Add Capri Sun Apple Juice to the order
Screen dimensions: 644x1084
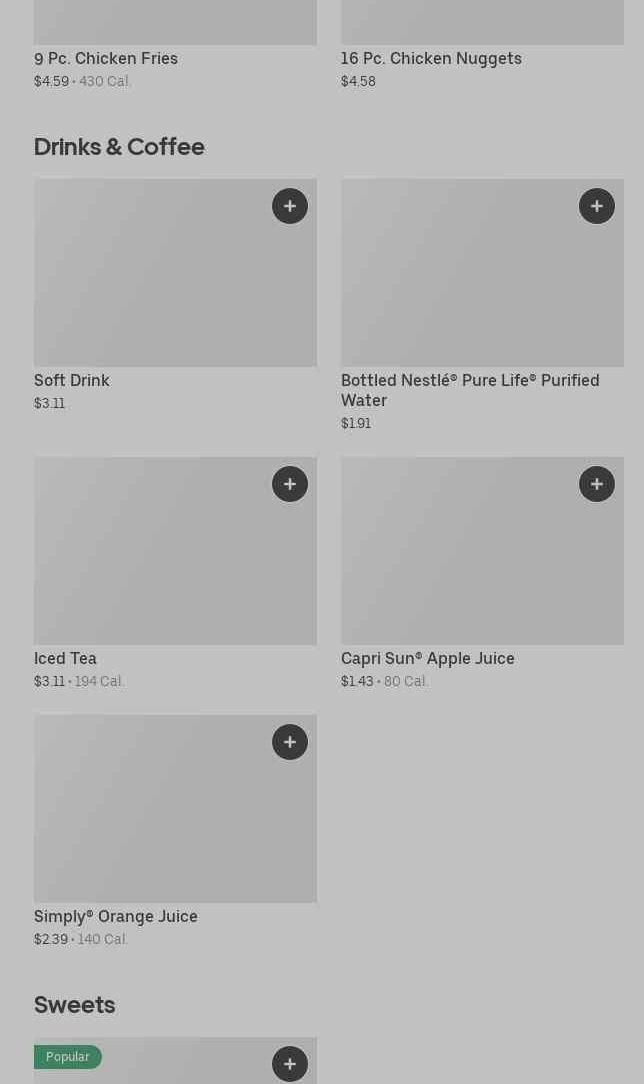point(597,484)
